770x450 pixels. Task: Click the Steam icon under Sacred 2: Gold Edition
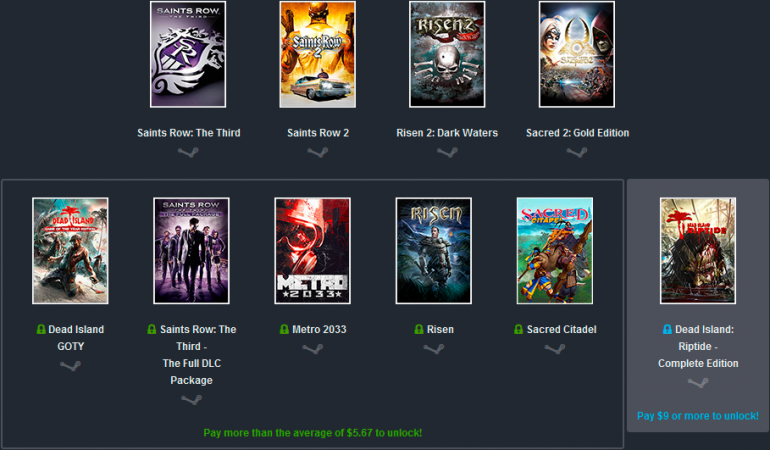click(577, 152)
